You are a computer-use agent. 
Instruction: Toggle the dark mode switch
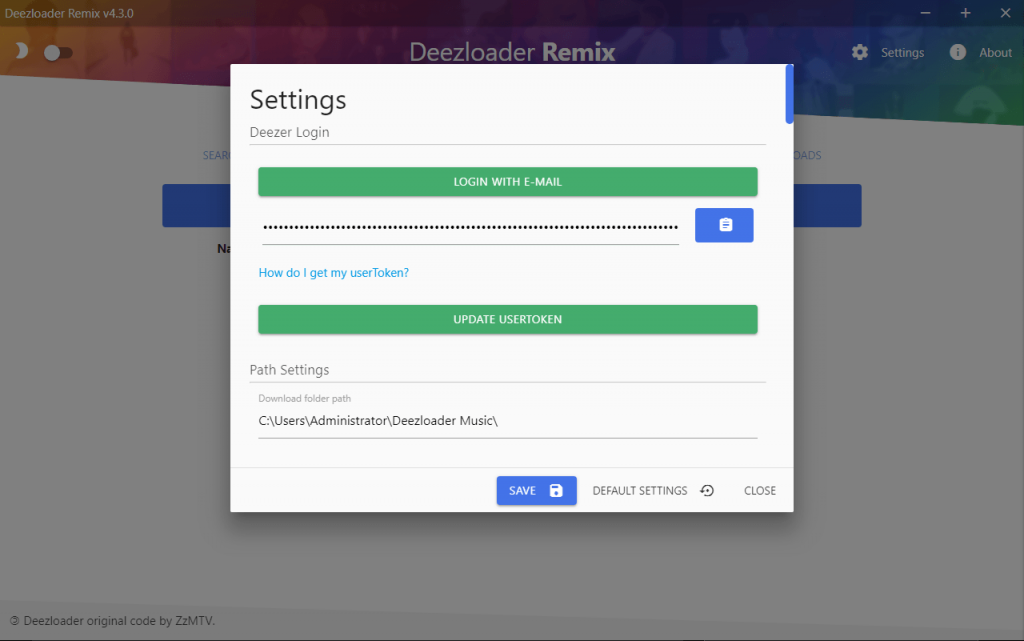tap(58, 53)
